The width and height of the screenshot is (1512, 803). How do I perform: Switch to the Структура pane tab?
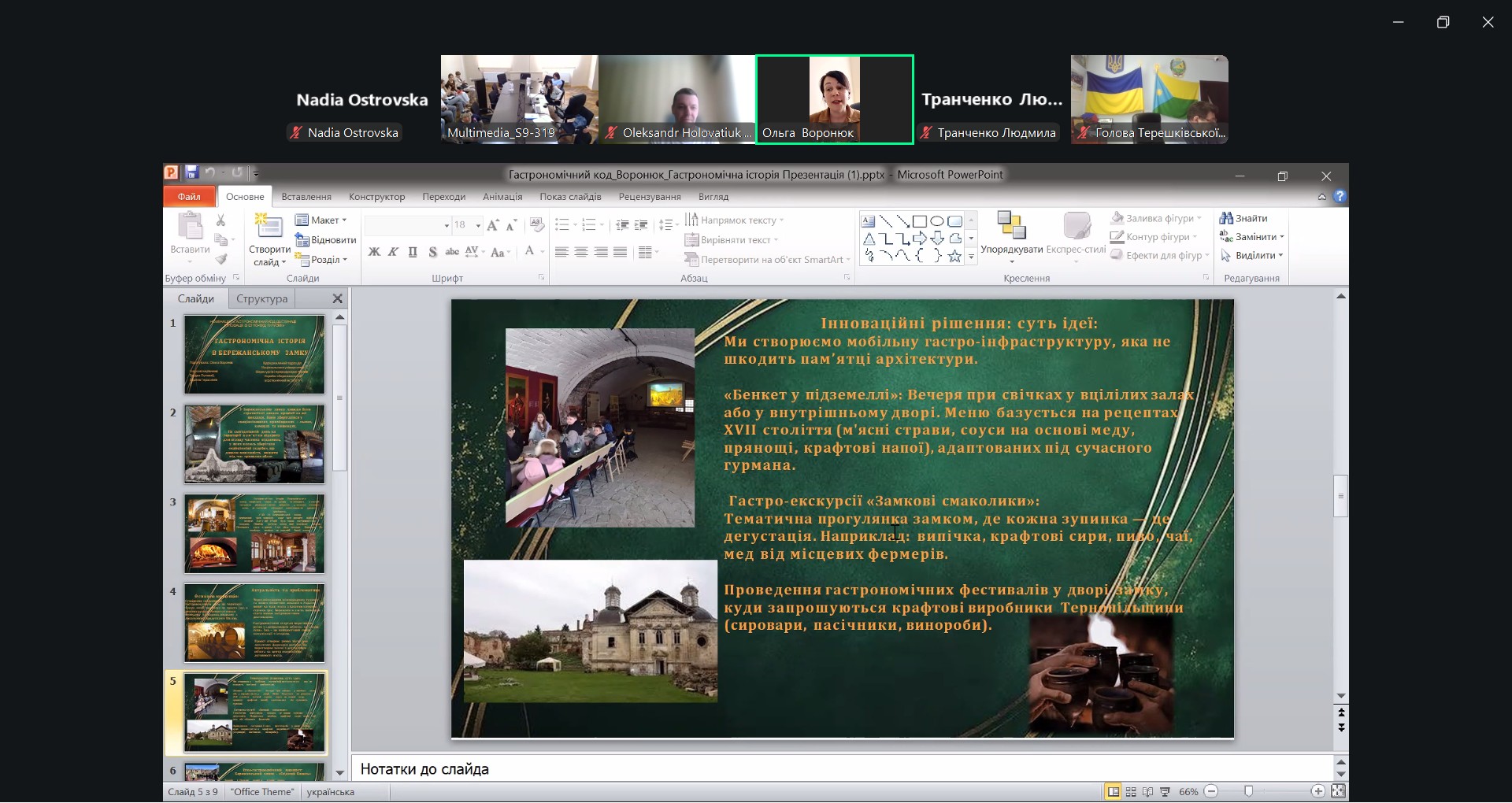click(262, 298)
